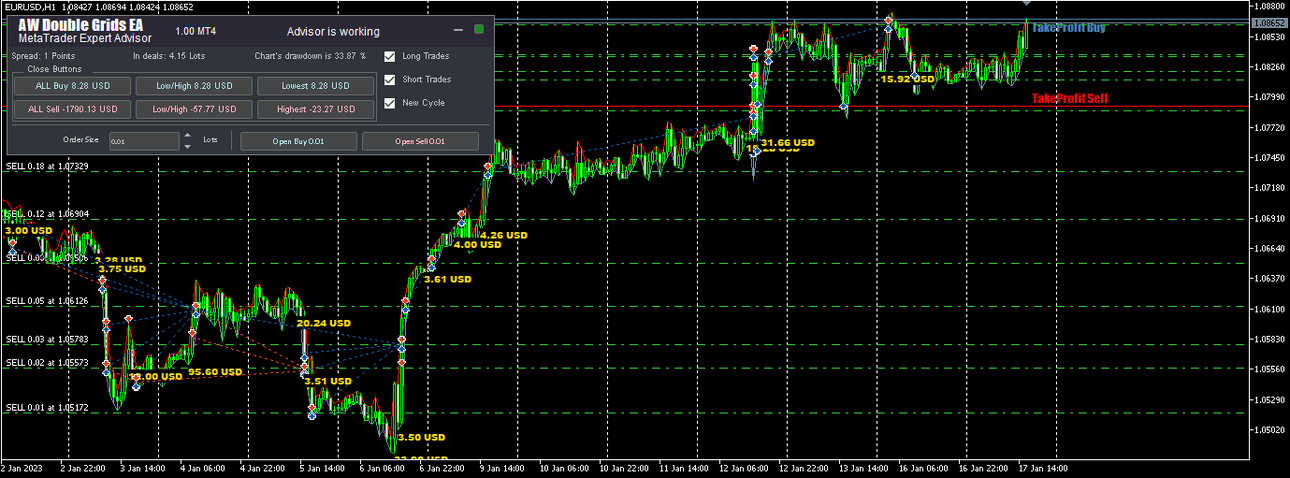Select the 'SELL 0.03 at 1.05783' level label

pyautogui.click(x=47, y=340)
